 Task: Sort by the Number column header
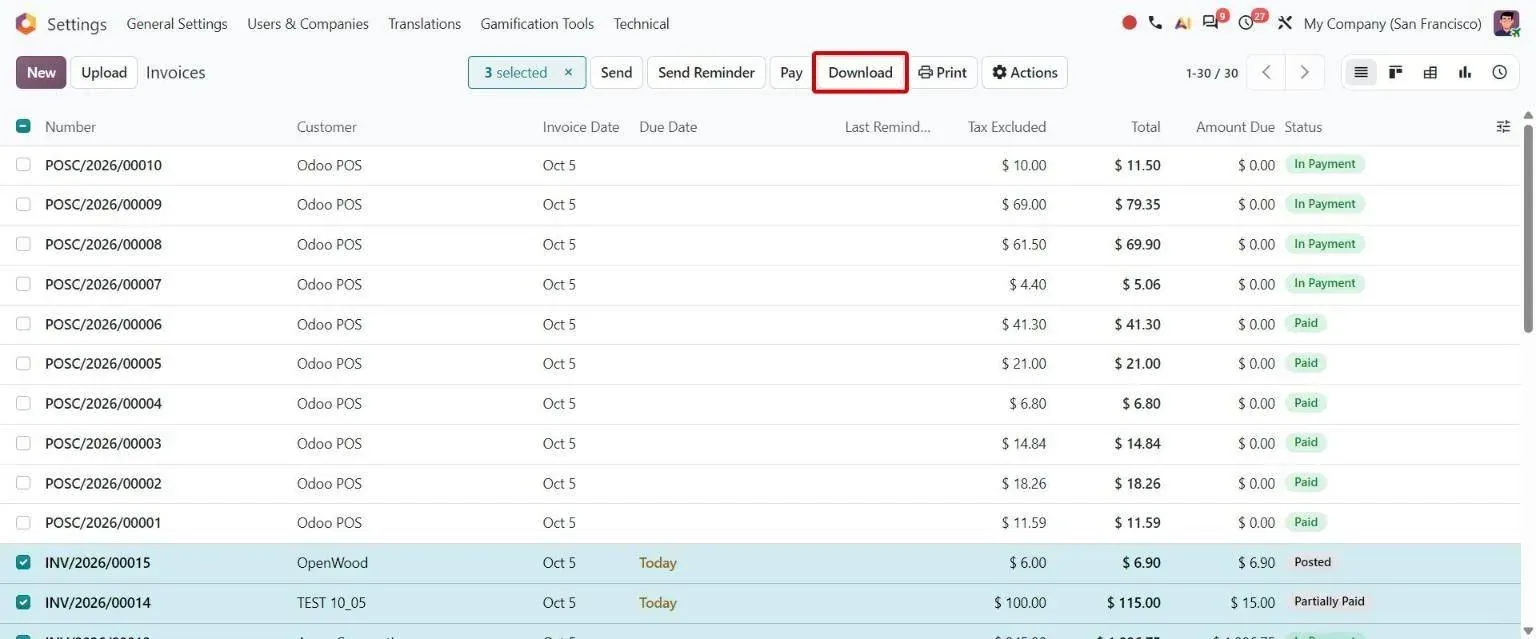pos(71,127)
